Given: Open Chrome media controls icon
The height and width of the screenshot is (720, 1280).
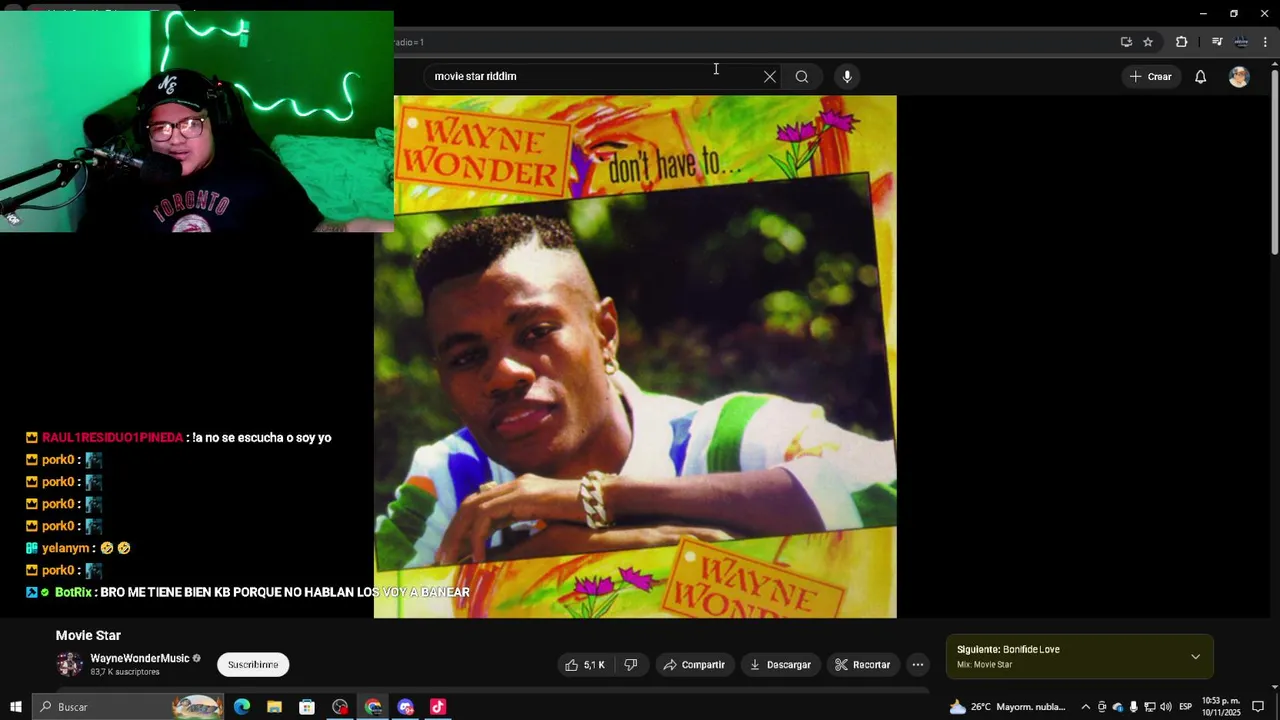Looking at the screenshot, I should tap(1217, 42).
